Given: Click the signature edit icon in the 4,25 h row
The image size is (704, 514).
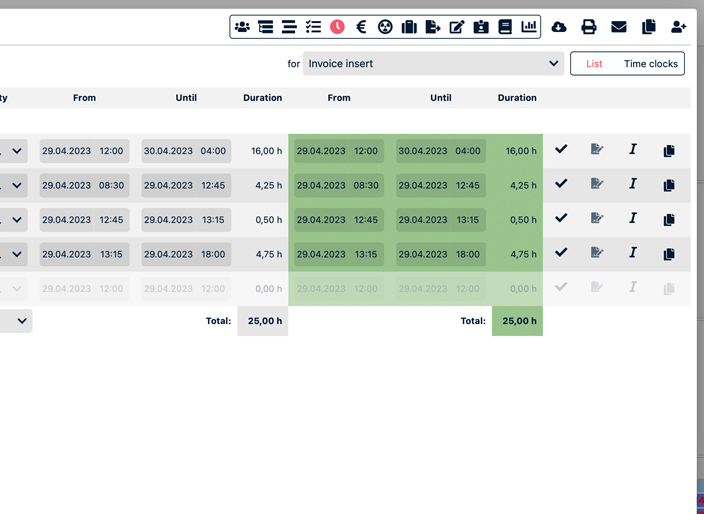Looking at the screenshot, I should click(597, 184).
